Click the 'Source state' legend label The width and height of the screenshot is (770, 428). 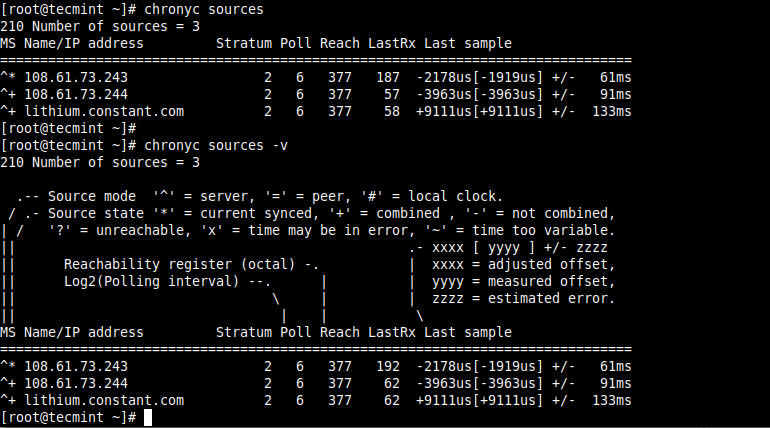point(96,214)
